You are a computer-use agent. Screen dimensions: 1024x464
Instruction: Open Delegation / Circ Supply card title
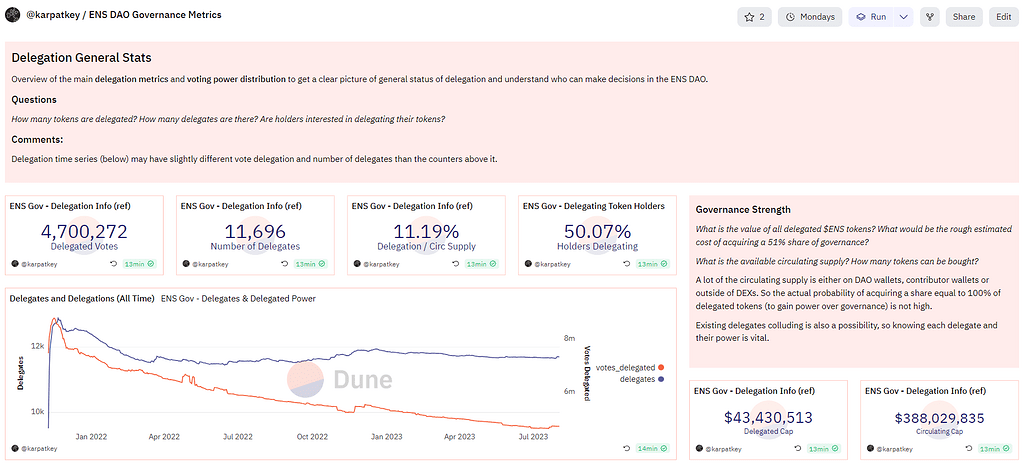(412, 206)
